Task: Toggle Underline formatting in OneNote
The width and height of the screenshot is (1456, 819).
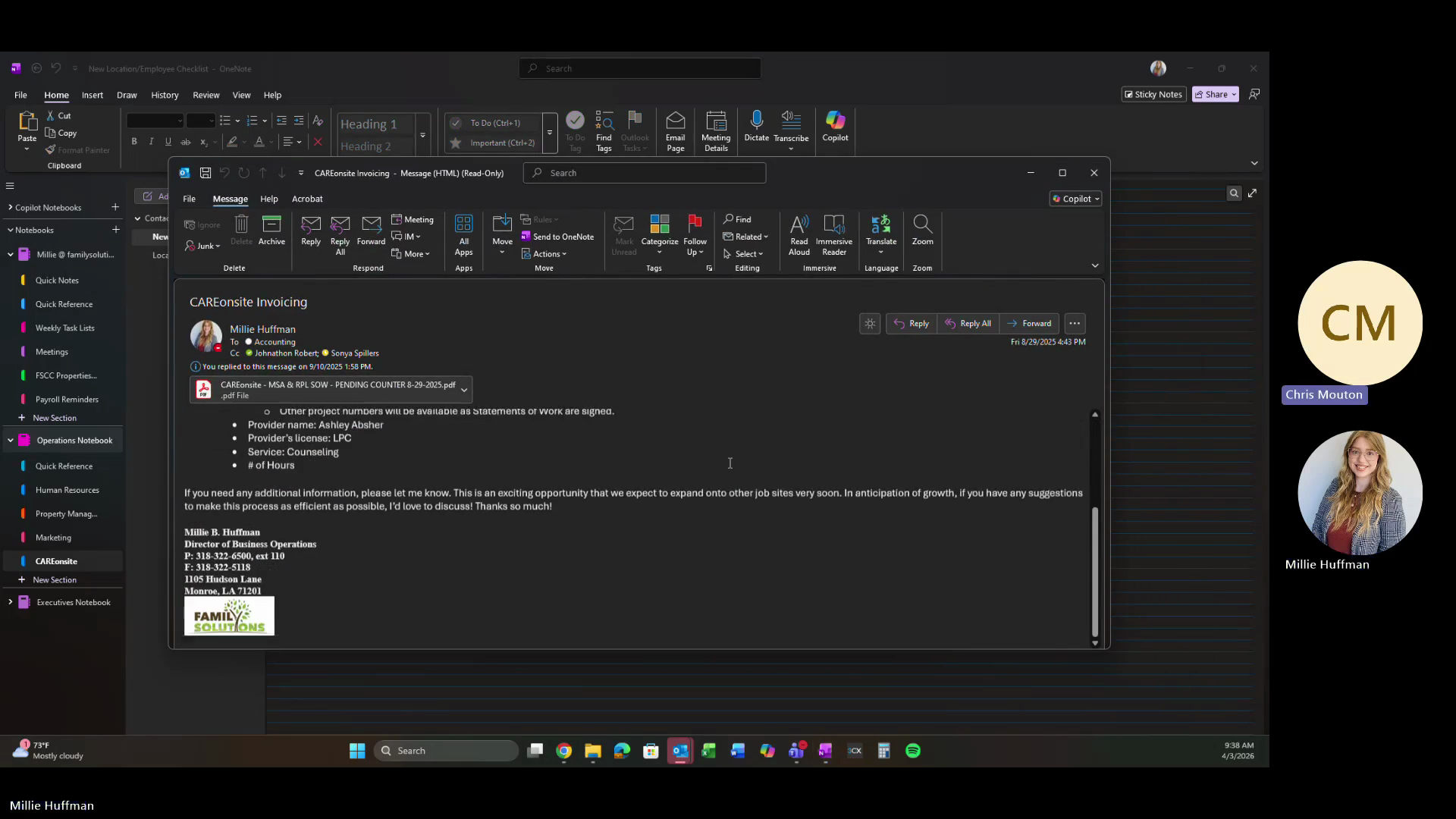Action: pyautogui.click(x=168, y=142)
